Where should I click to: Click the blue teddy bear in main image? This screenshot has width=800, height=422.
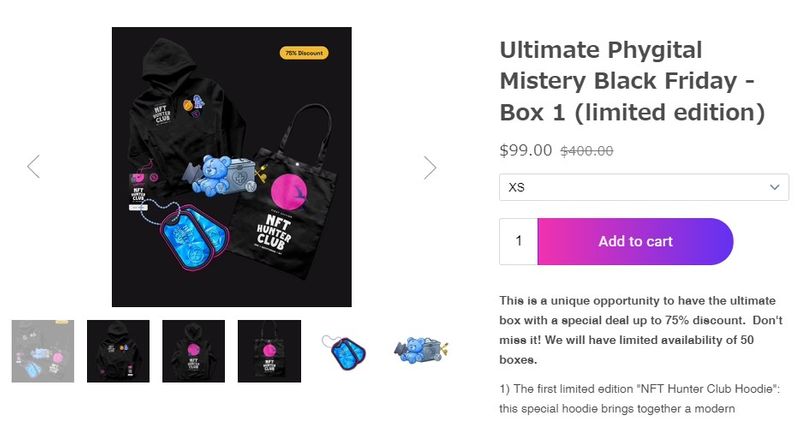pyautogui.click(x=212, y=175)
